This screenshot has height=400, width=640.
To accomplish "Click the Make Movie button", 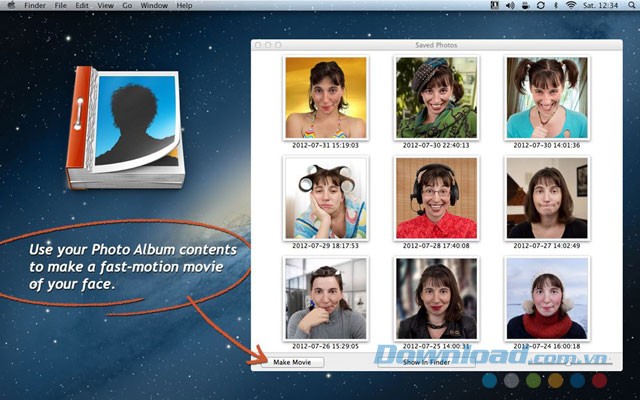I will click(292, 362).
